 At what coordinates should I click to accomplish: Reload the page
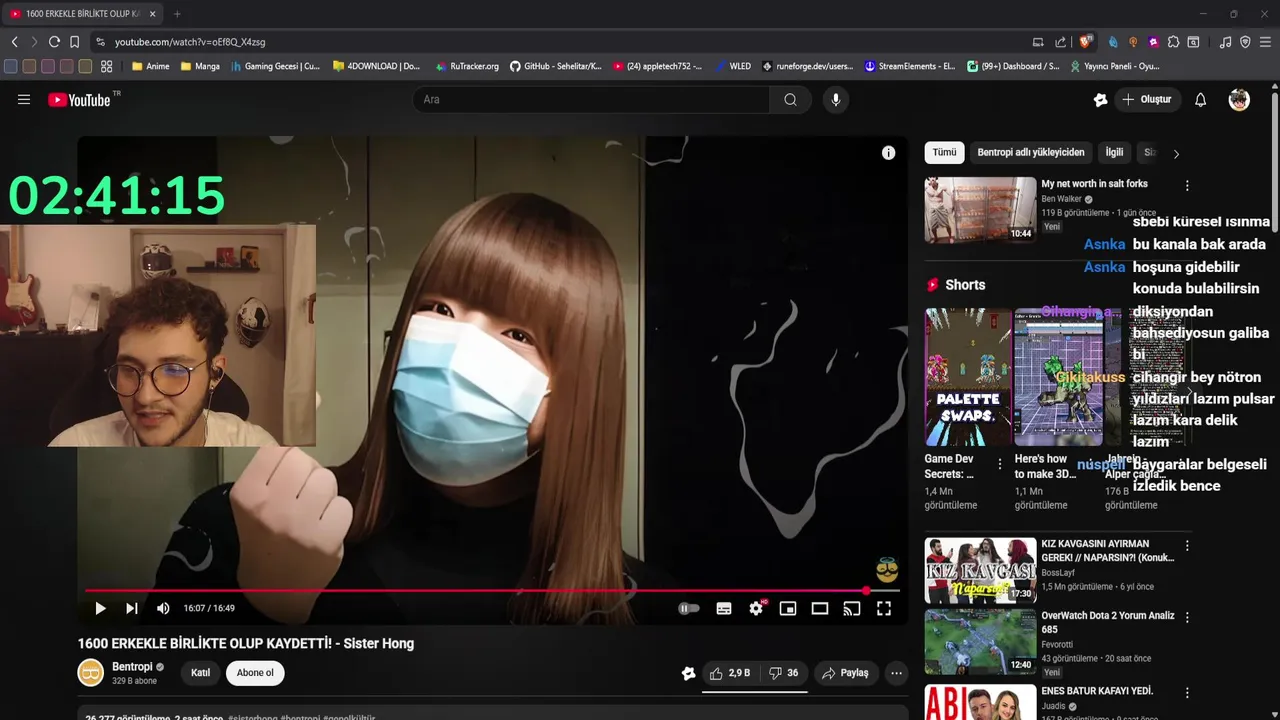click(55, 42)
